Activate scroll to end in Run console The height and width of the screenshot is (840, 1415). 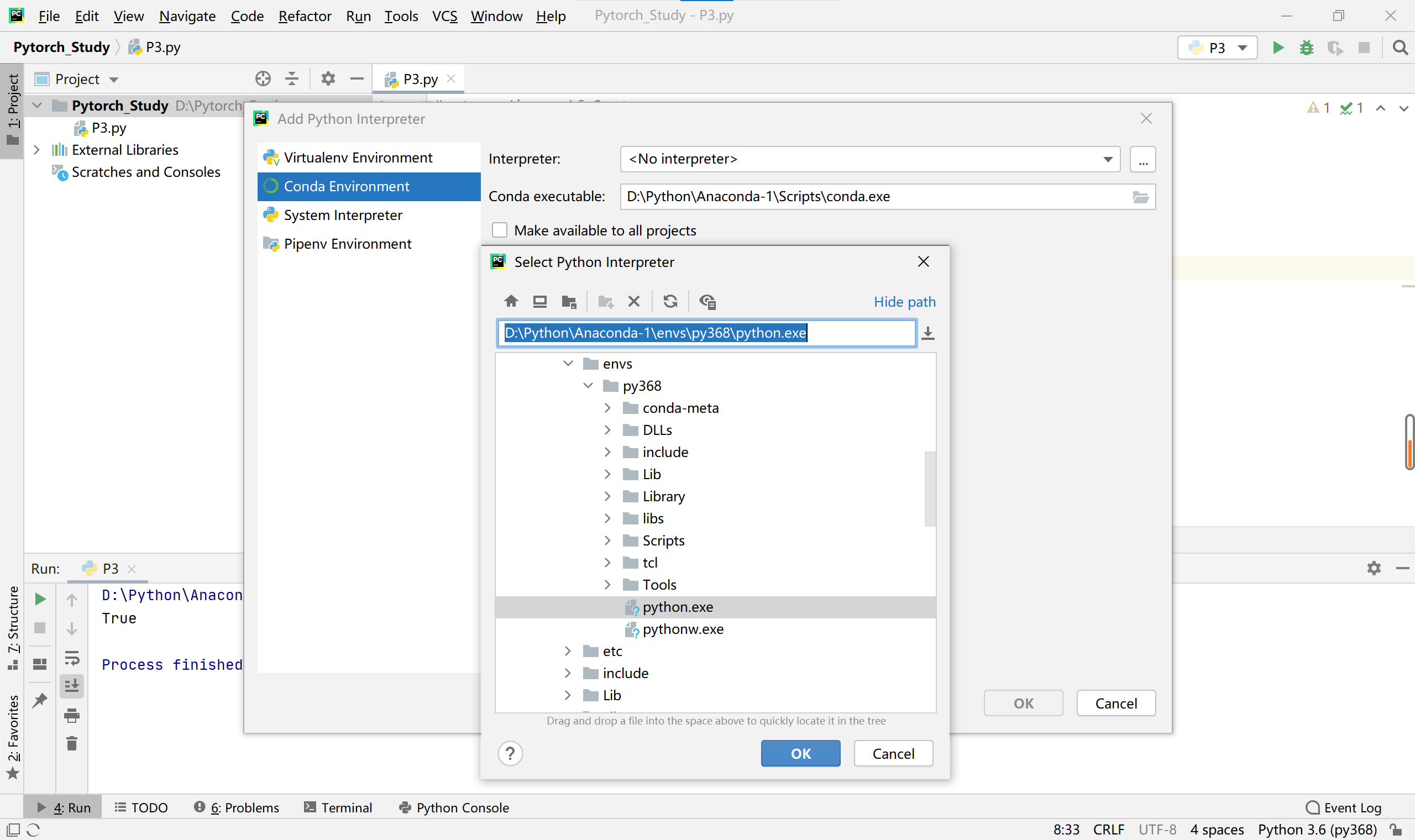click(x=72, y=686)
